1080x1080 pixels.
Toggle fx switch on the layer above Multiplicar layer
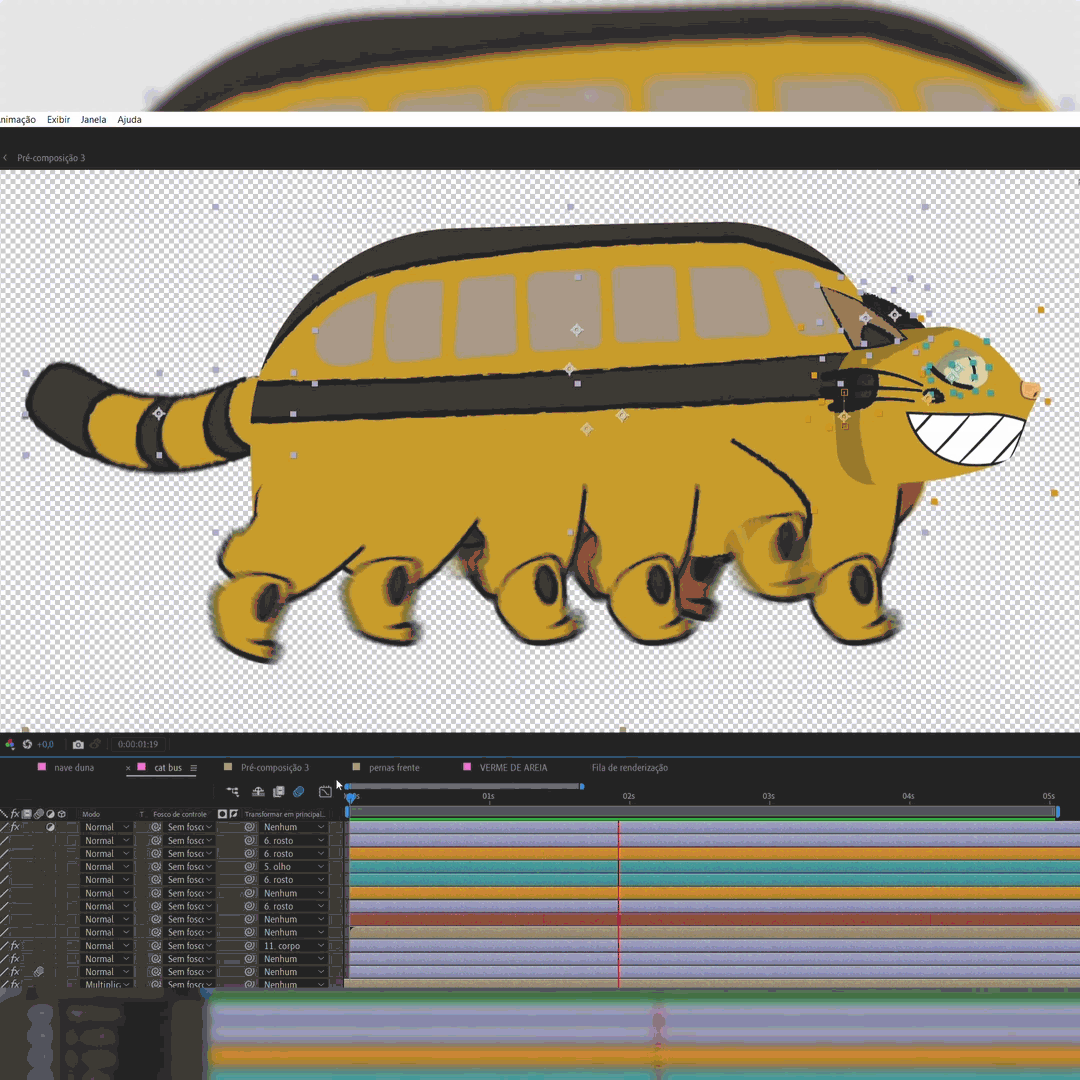point(15,972)
